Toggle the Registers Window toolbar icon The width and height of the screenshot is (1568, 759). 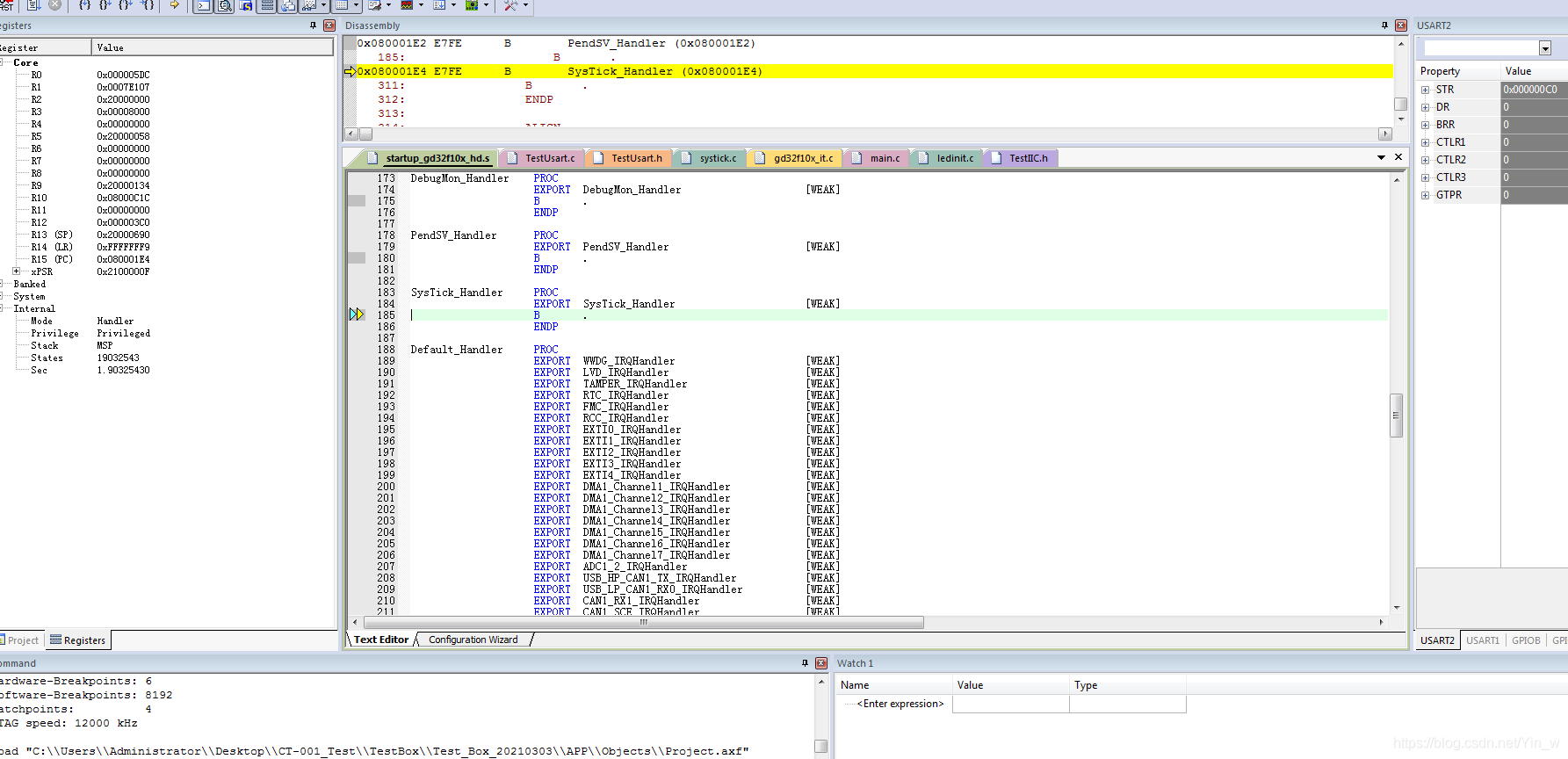tap(267, 5)
